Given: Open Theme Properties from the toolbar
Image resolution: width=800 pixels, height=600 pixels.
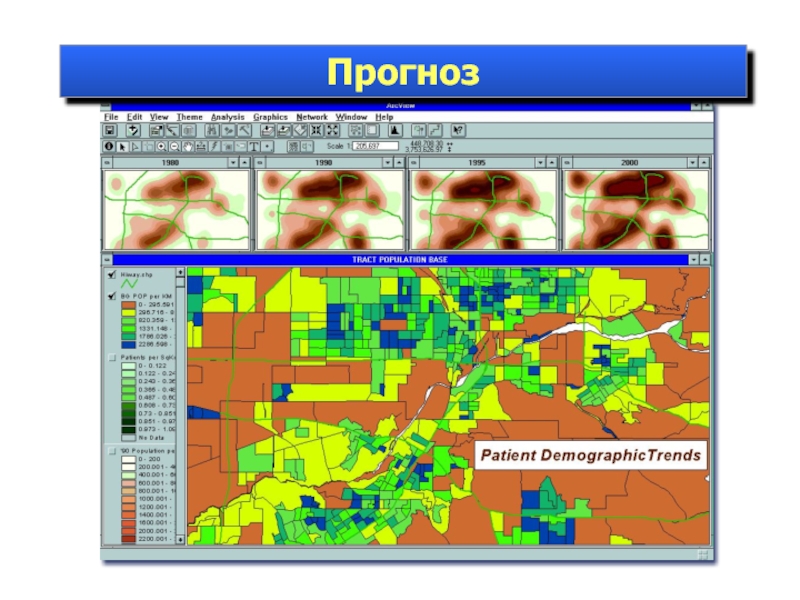Looking at the screenshot, I should (x=157, y=131).
